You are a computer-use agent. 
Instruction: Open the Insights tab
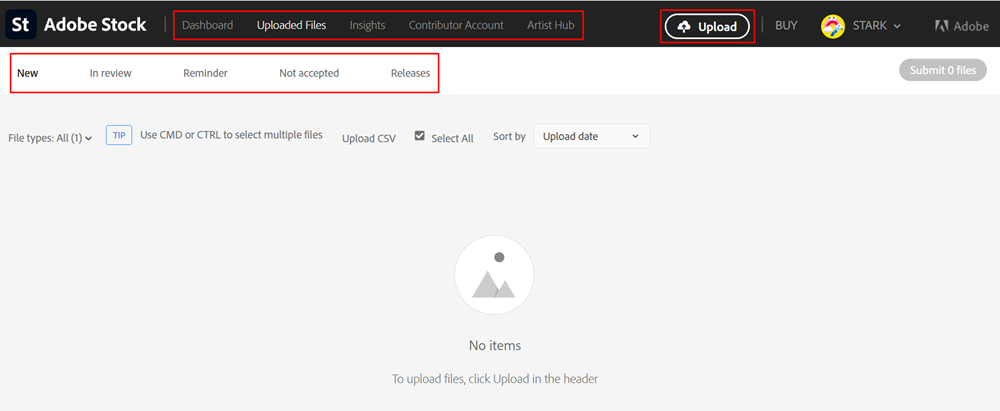tap(367, 26)
